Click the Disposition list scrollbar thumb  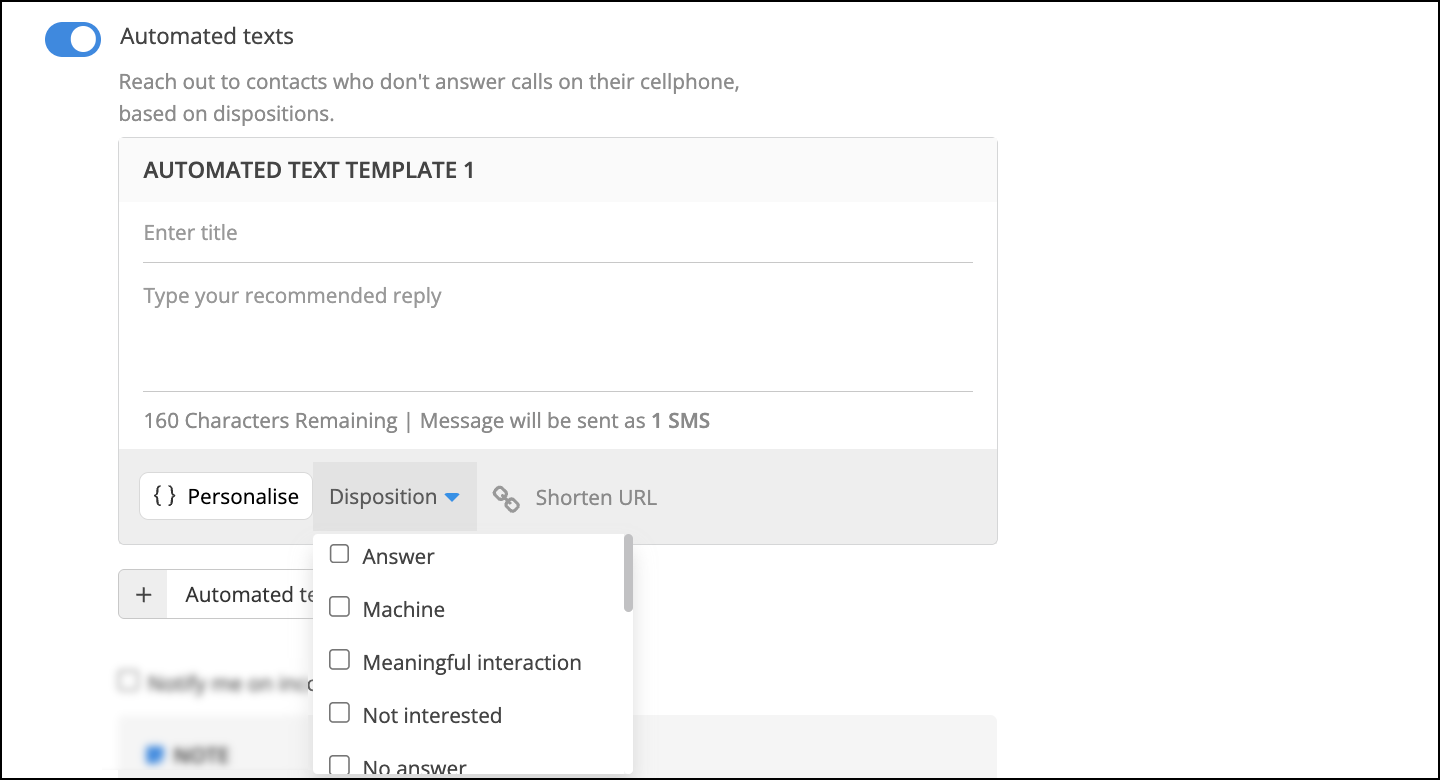(x=628, y=572)
